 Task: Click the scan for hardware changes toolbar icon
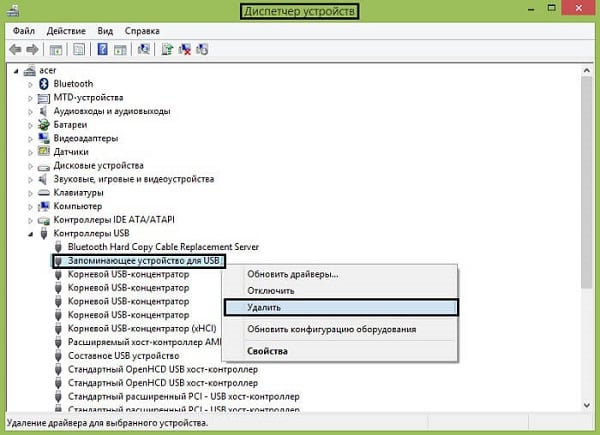(145, 48)
